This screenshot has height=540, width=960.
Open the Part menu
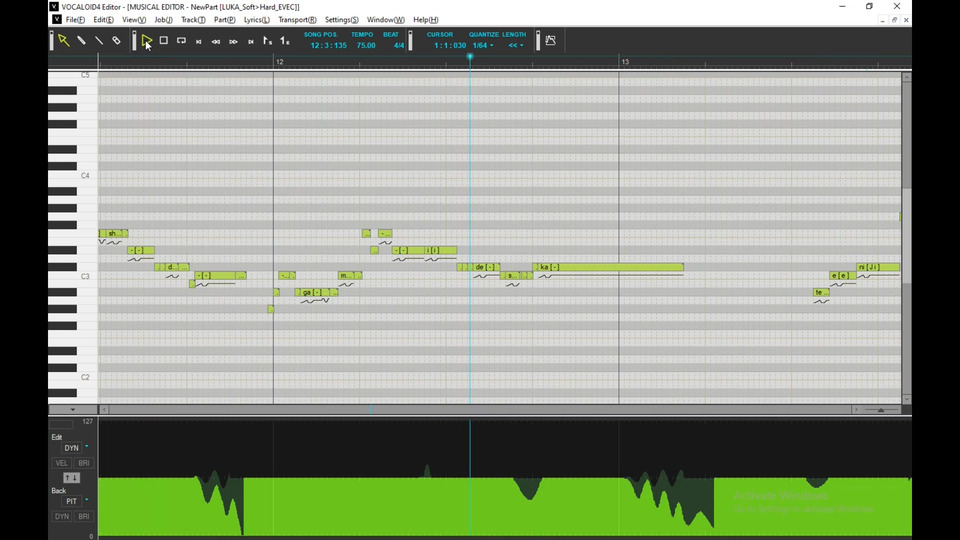[x=224, y=20]
